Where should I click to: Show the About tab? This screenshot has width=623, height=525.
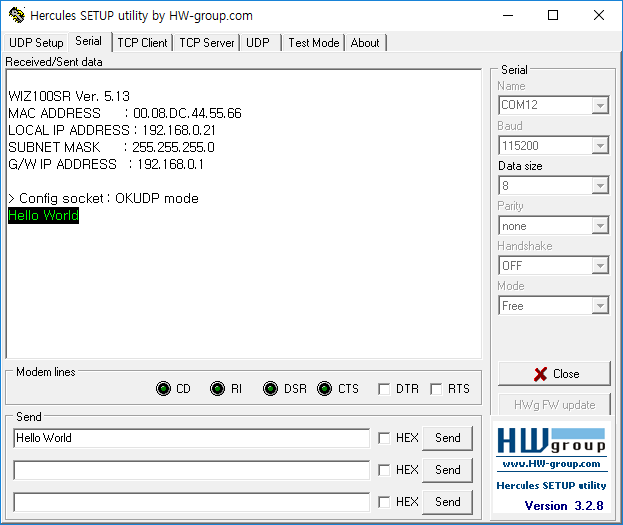[x=365, y=43]
